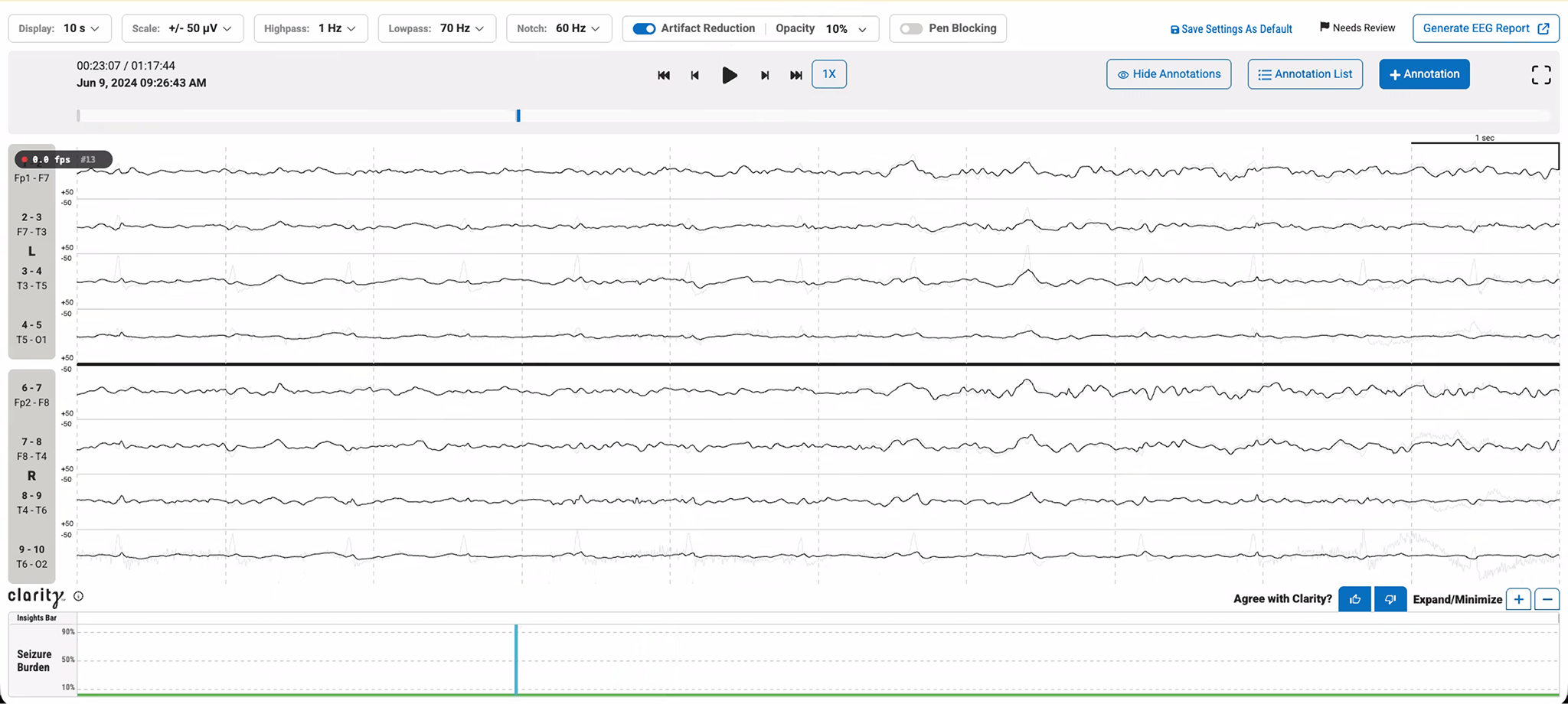Skip to the recording start
Screen dimensions: 1568x704
click(664, 75)
